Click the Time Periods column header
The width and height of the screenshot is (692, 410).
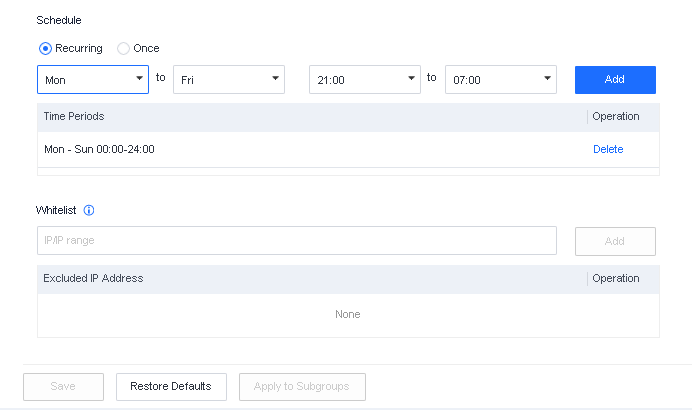click(x=74, y=116)
